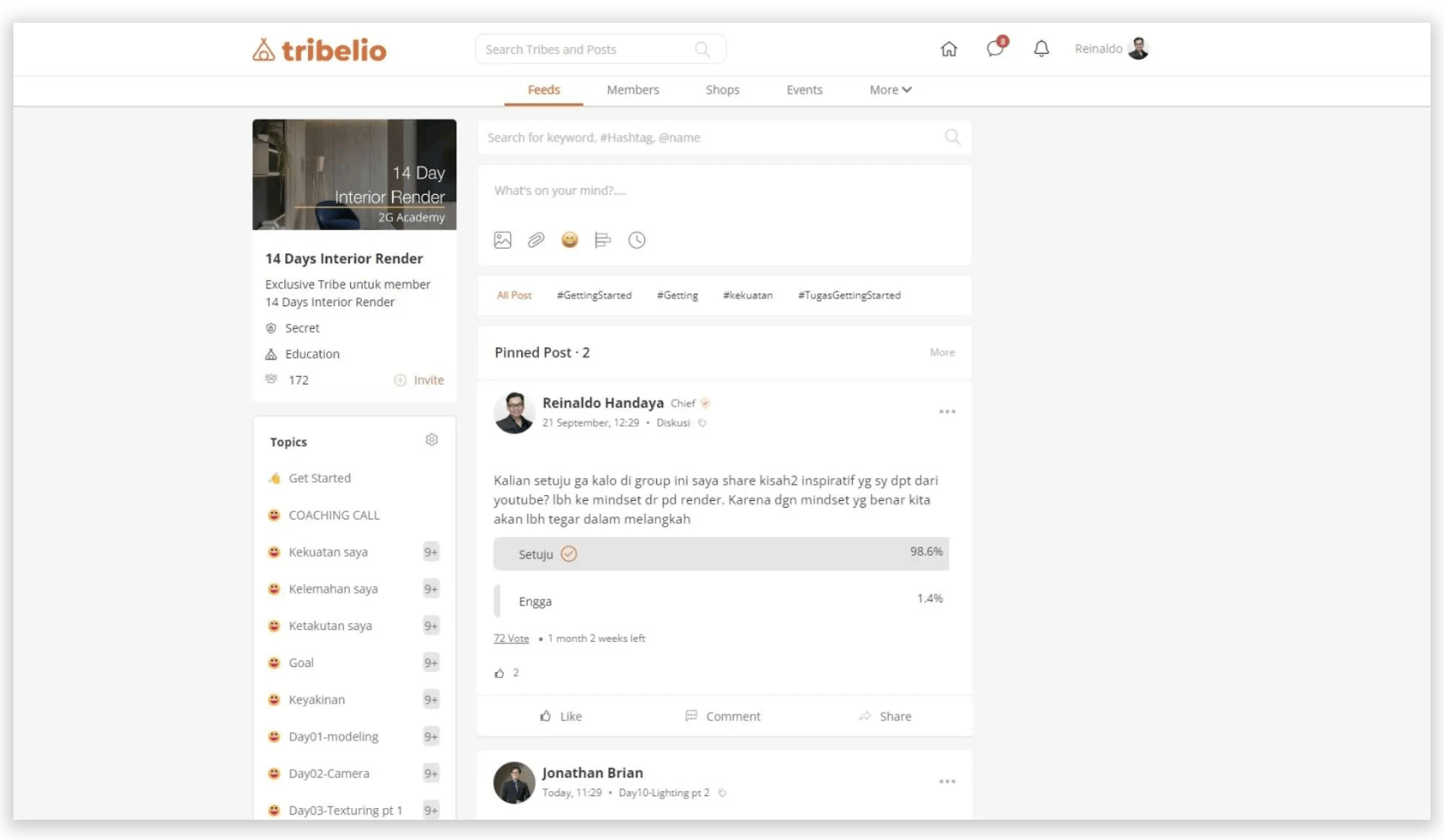Open chat messages icon with badge

[x=996, y=47]
